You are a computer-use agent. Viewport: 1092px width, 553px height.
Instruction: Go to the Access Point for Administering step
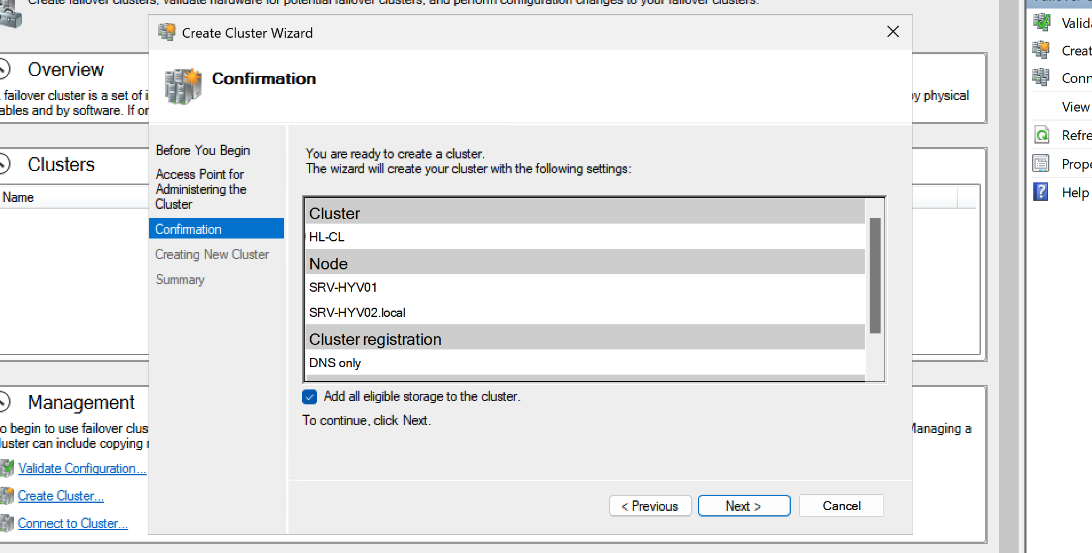tap(201, 189)
